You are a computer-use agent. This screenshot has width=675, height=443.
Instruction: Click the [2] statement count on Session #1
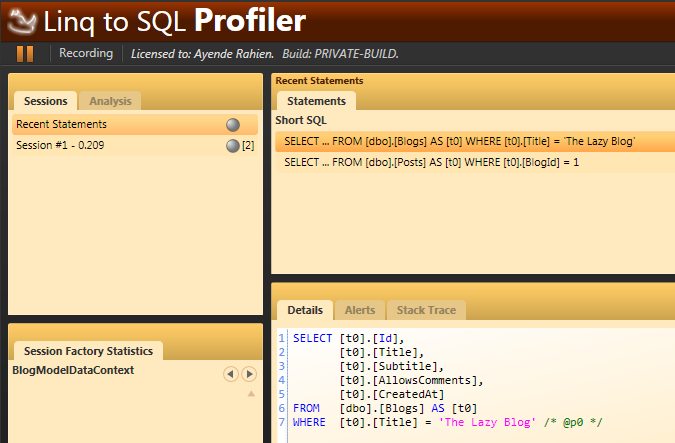[x=248, y=146]
